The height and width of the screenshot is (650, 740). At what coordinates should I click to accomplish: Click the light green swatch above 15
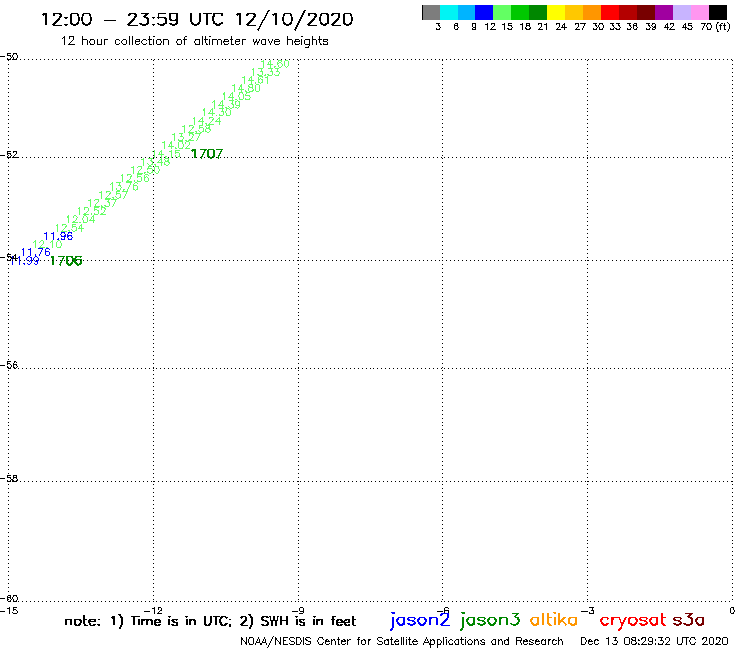[x=503, y=12]
